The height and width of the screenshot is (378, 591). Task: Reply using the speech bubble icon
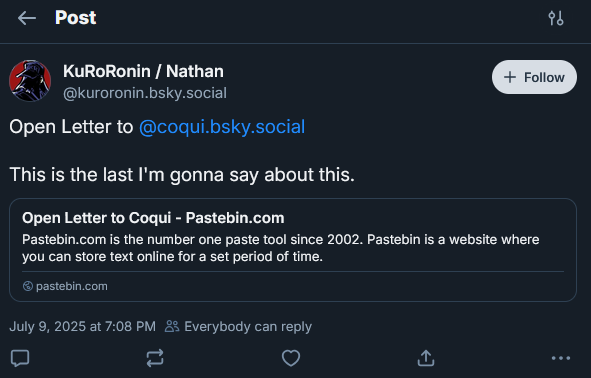pyautogui.click(x=20, y=358)
